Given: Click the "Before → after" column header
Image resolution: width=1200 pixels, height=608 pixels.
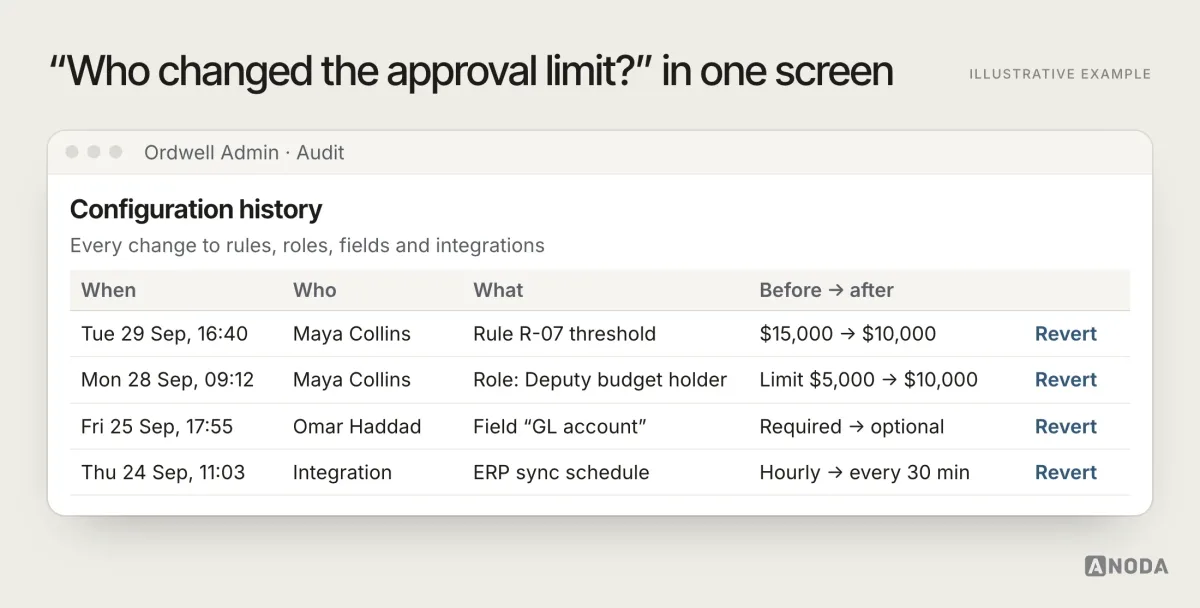Looking at the screenshot, I should pyautogui.click(x=827, y=290).
